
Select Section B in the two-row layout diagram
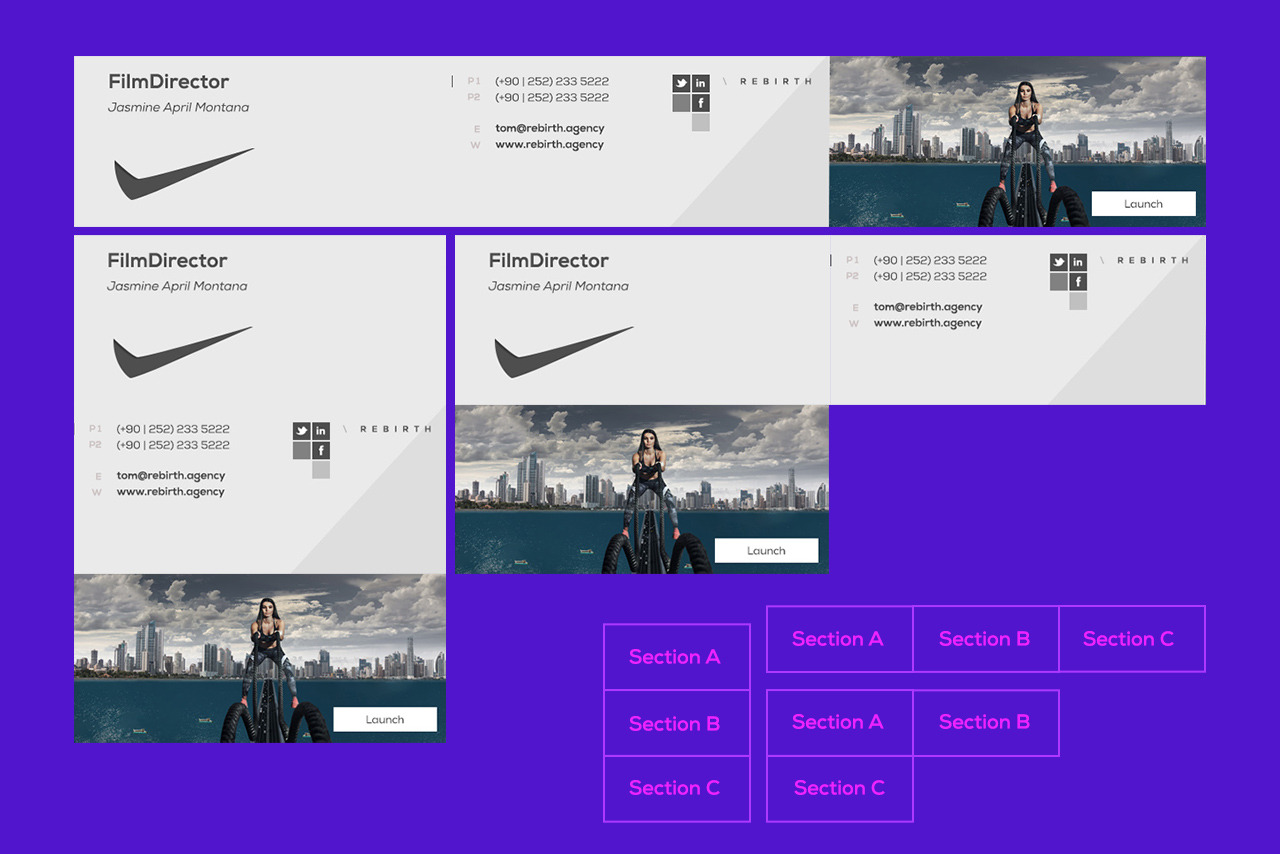point(985,722)
